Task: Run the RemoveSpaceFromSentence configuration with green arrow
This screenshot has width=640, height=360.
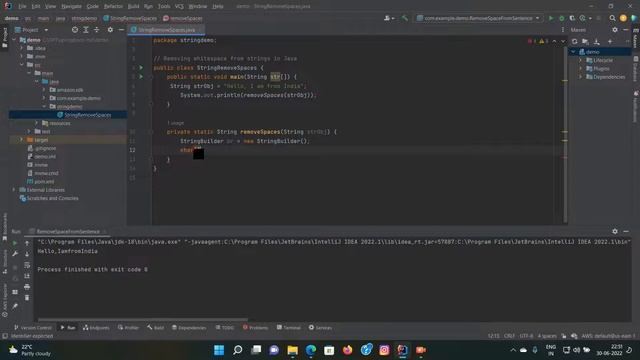Action: [x=551, y=18]
